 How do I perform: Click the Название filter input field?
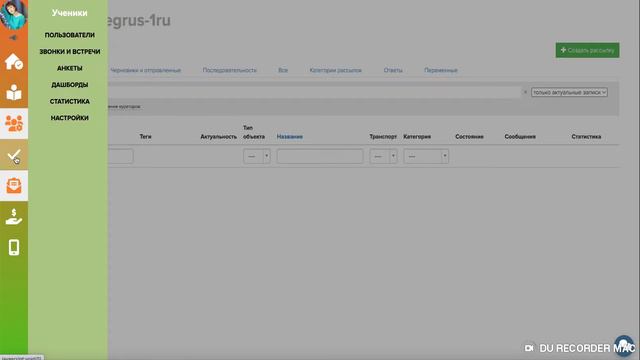click(x=320, y=156)
